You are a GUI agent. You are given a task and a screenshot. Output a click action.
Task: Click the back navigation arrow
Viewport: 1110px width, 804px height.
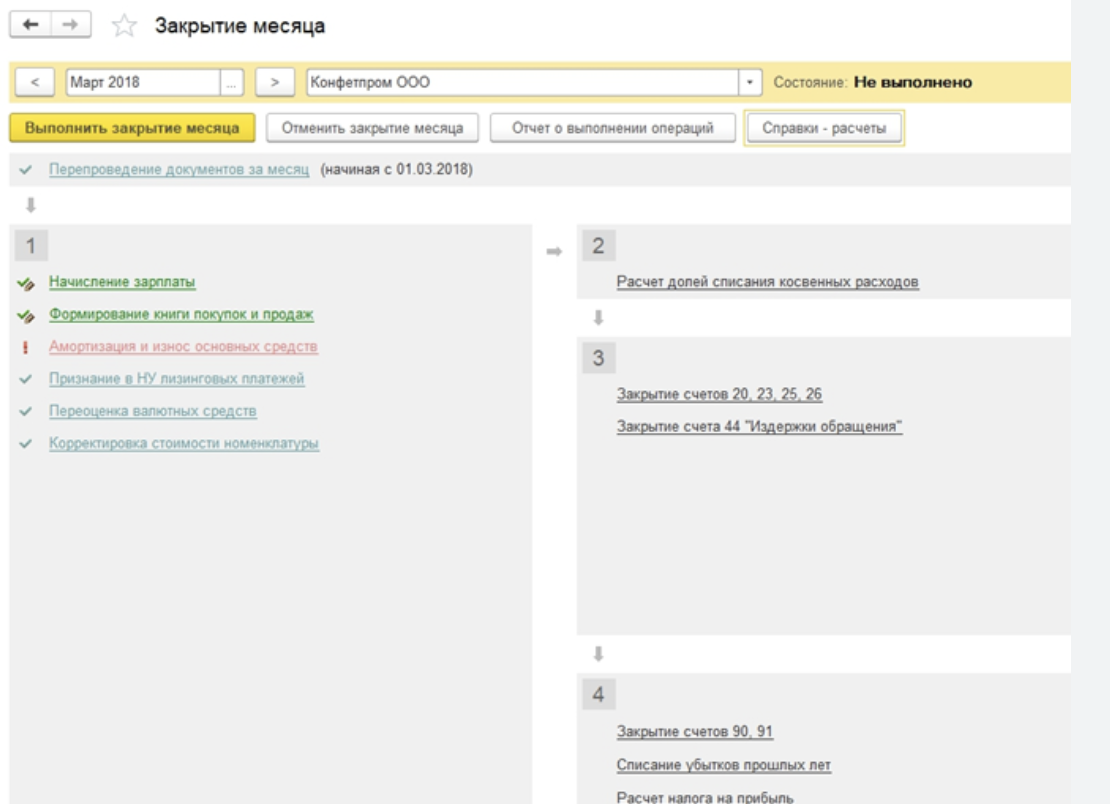tap(30, 24)
